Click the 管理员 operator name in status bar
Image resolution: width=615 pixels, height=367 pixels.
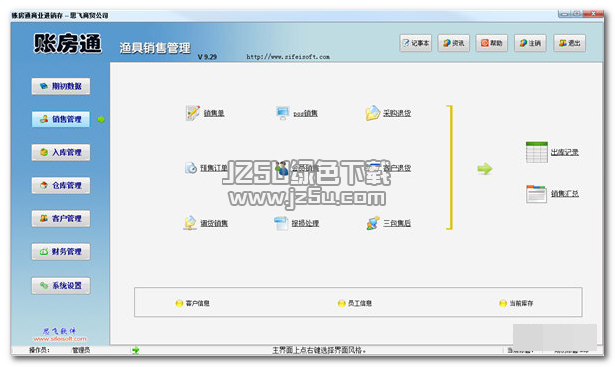[x=81, y=350]
